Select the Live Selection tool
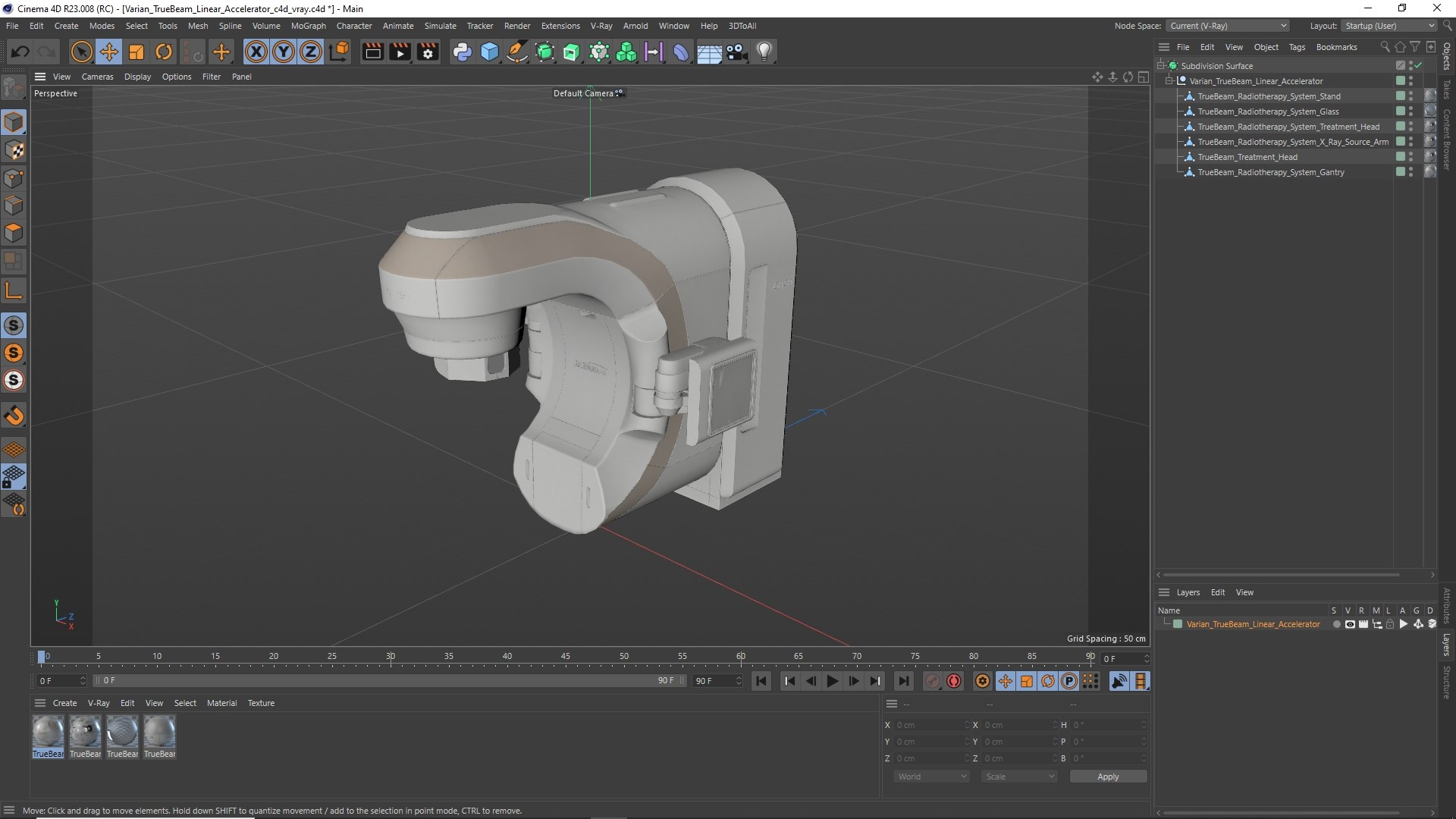Screen dimensions: 1456x819 tap(81, 52)
